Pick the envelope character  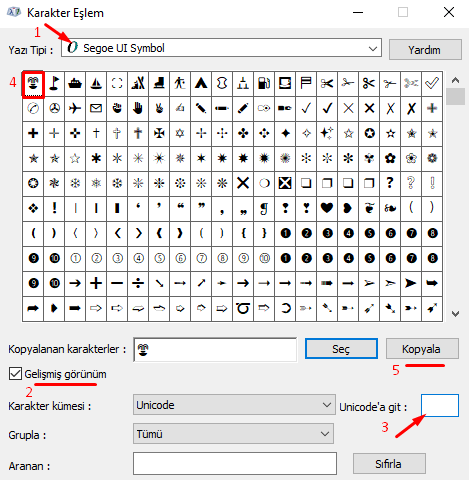coord(96,108)
